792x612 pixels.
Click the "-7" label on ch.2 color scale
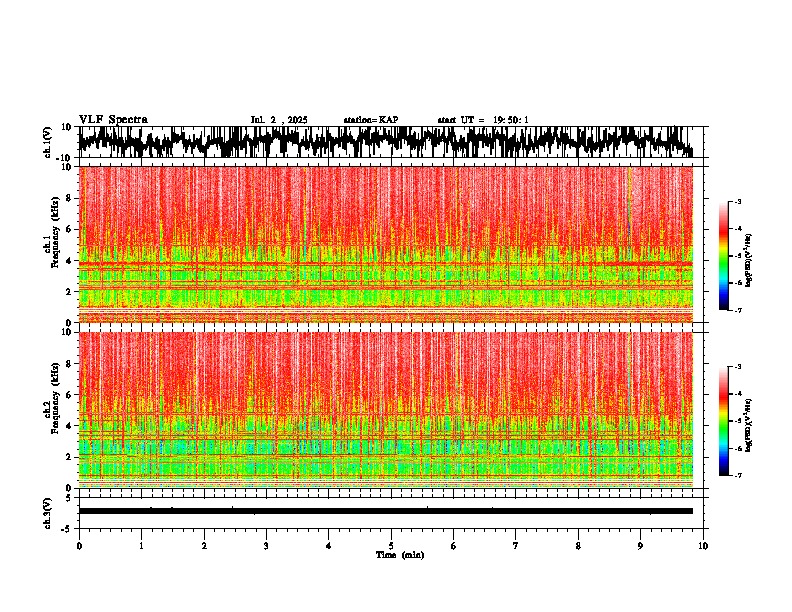point(738,475)
